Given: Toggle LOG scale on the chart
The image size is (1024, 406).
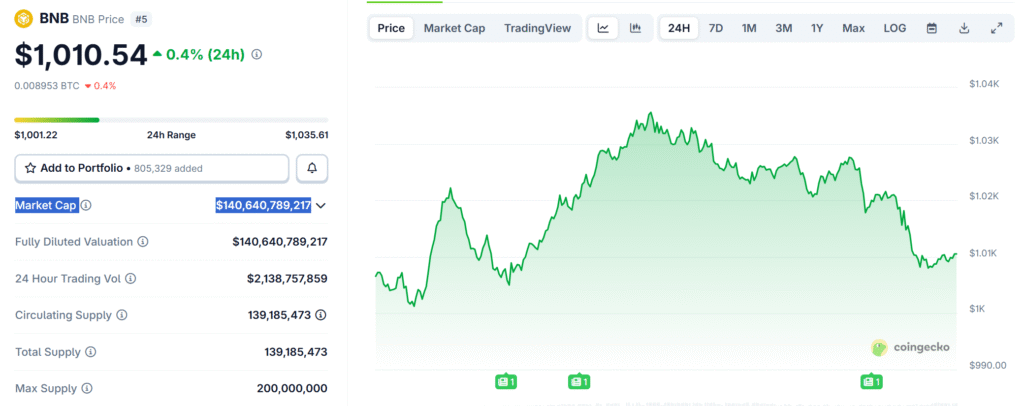Looking at the screenshot, I should tap(895, 28).
